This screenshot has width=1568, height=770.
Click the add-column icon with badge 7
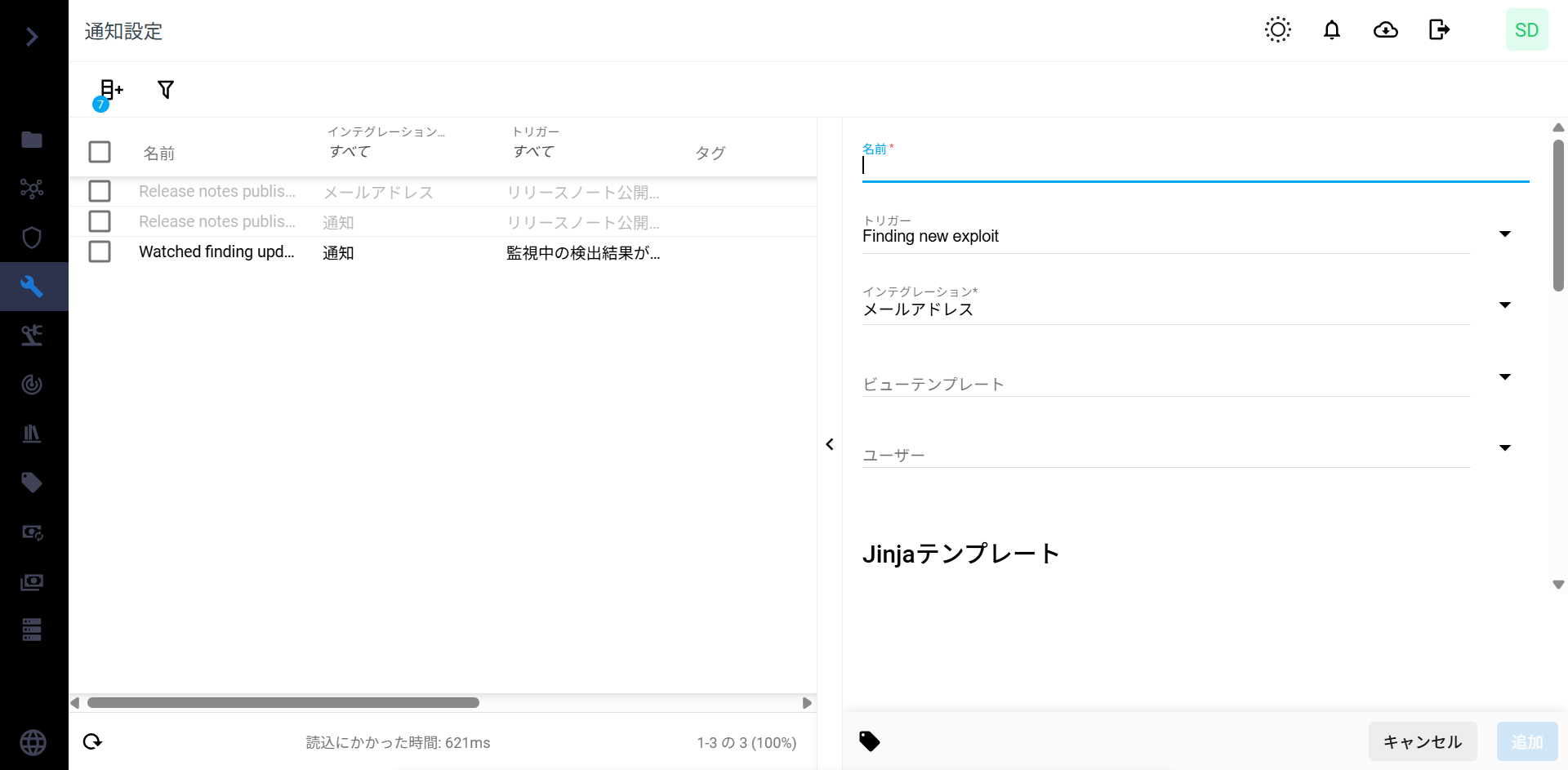[x=109, y=89]
